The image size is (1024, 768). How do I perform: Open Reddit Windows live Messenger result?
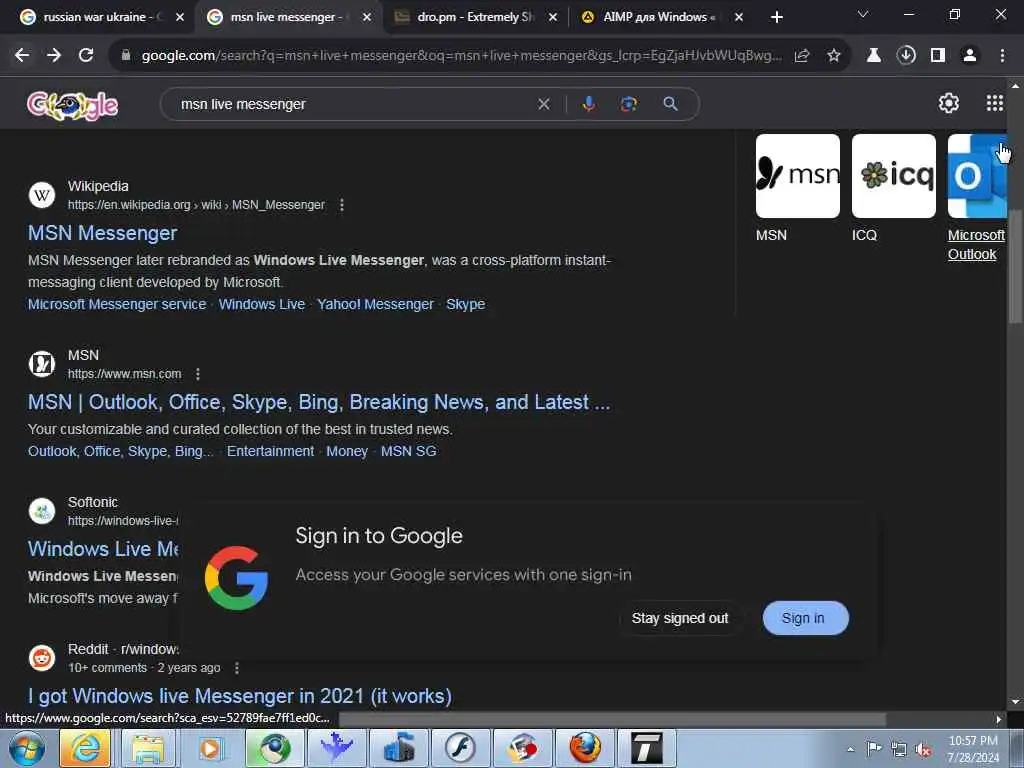pyautogui.click(x=240, y=696)
